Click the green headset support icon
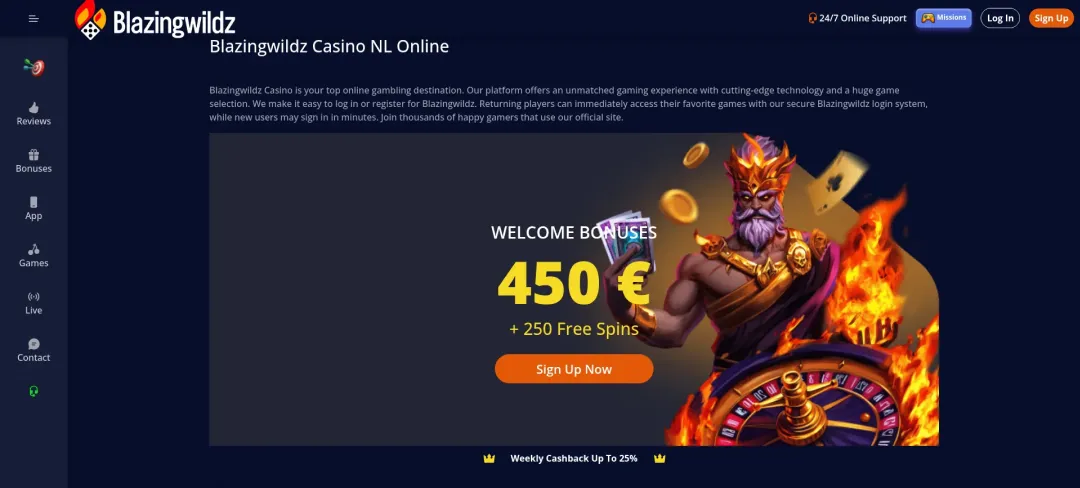The height and width of the screenshot is (488, 1080). [x=34, y=391]
